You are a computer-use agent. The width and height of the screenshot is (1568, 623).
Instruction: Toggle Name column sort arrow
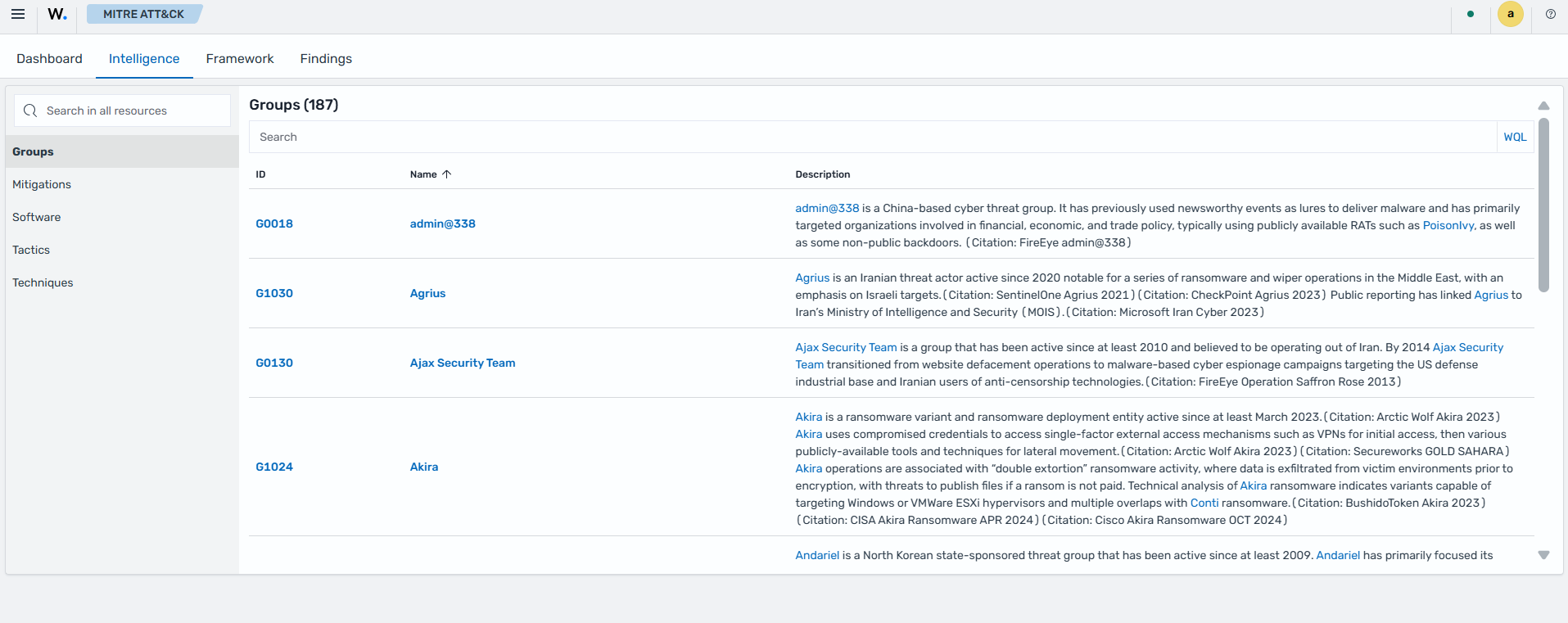(446, 174)
